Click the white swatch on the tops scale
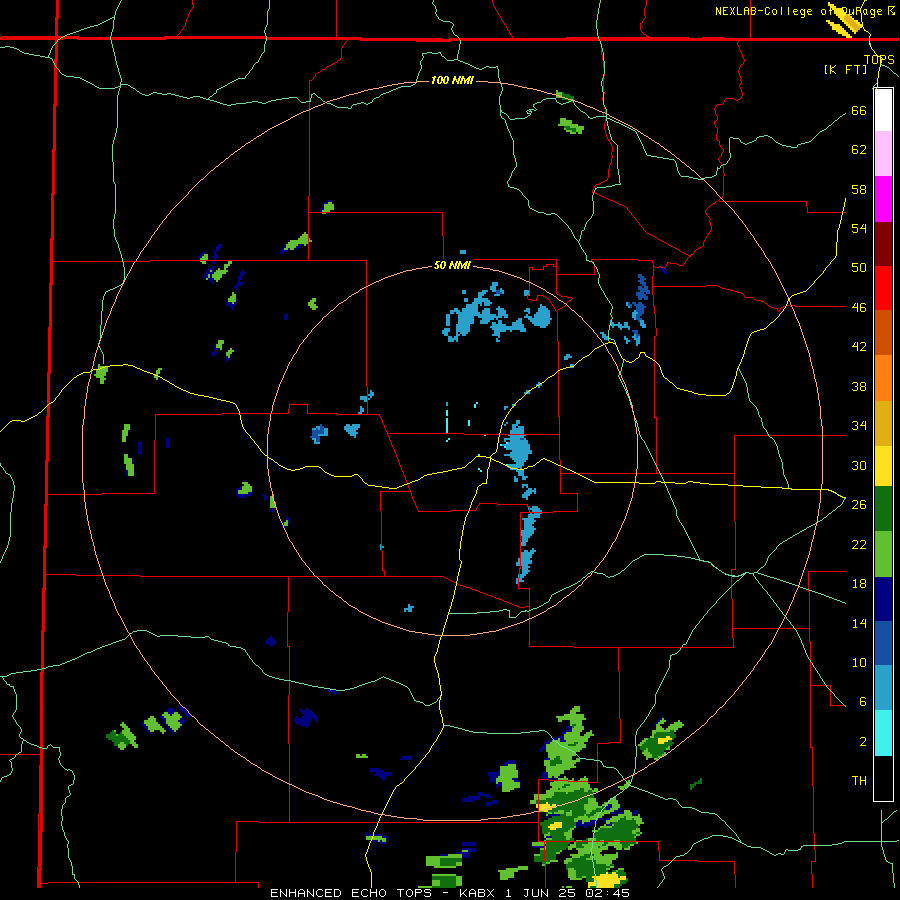The image size is (900, 900). (883, 110)
